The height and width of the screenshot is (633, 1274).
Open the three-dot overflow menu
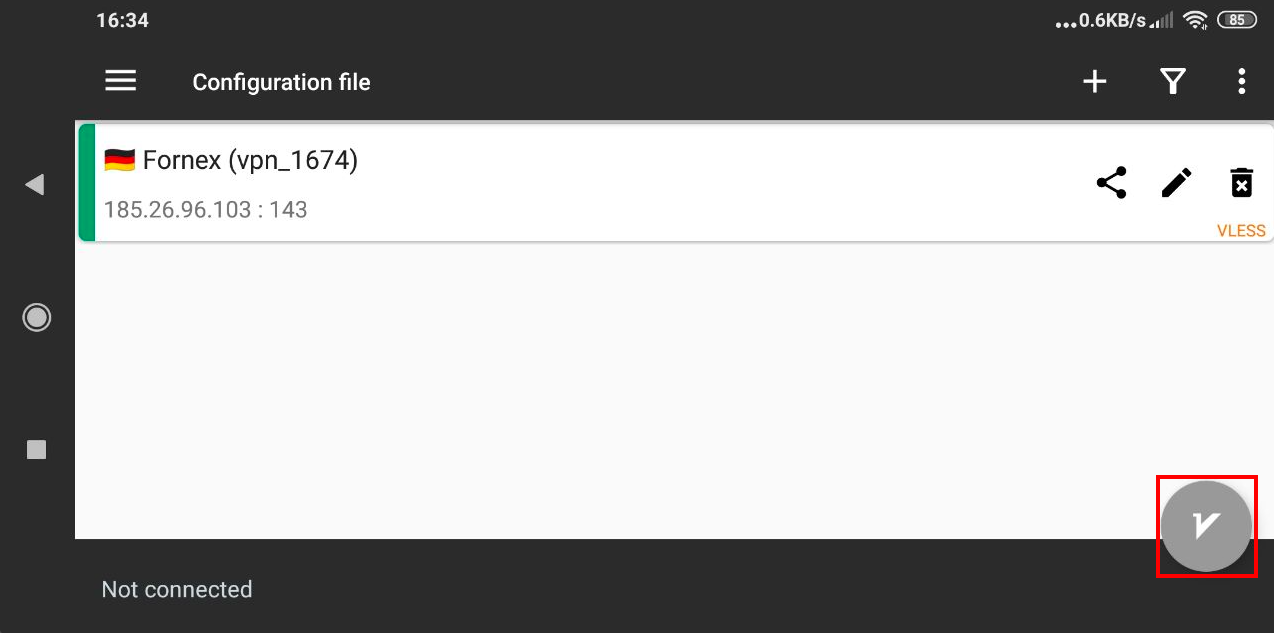point(1241,81)
